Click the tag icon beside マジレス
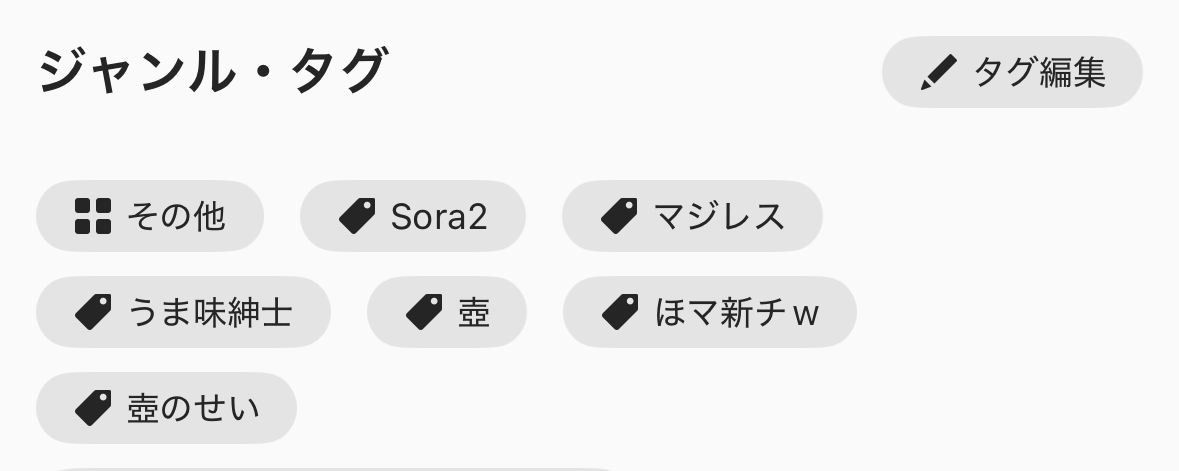Viewport: 1179px width, 471px height. 619,216
